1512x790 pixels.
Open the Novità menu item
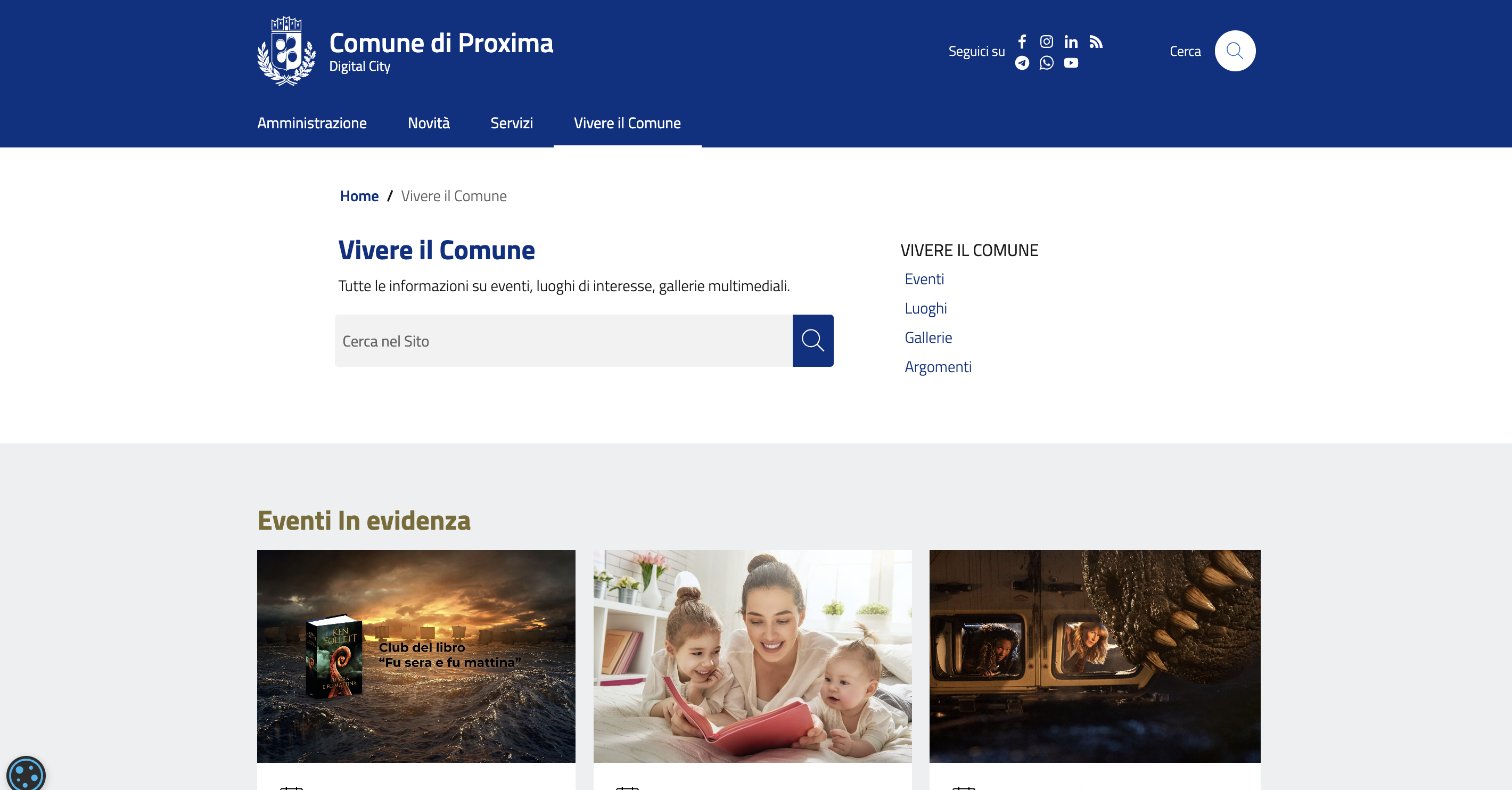[x=429, y=124]
